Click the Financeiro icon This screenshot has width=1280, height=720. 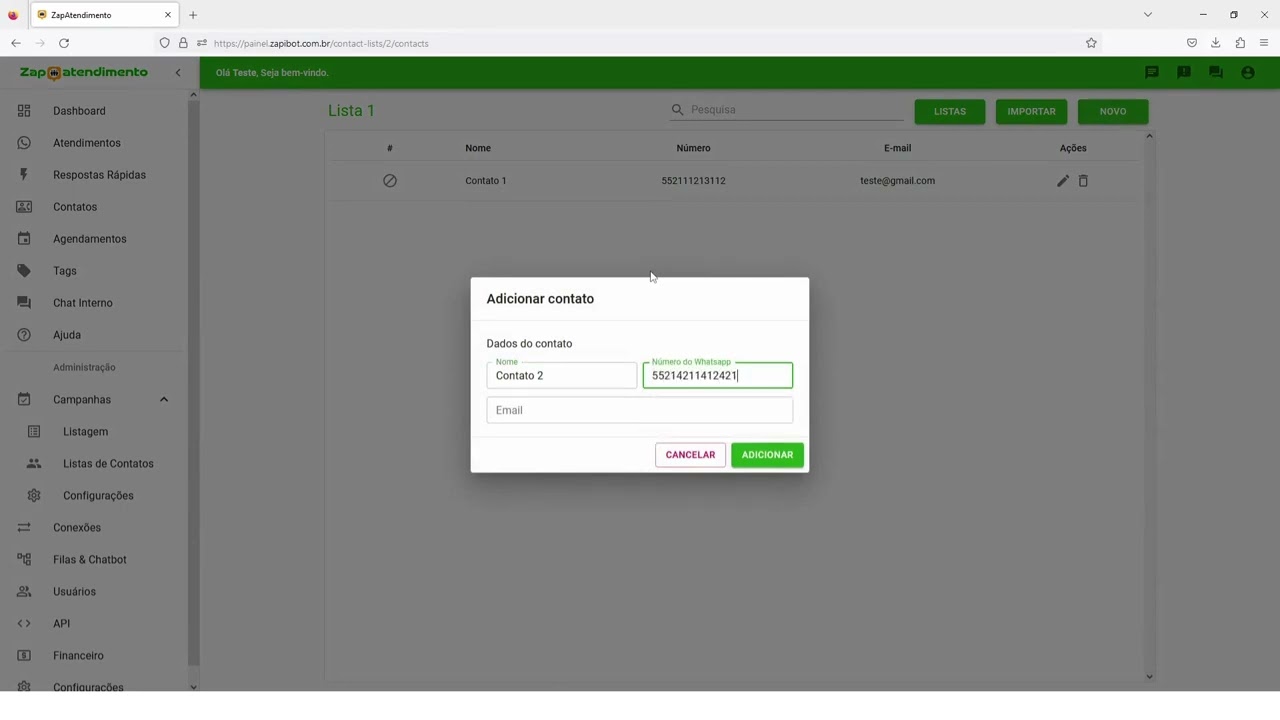[x=24, y=656]
